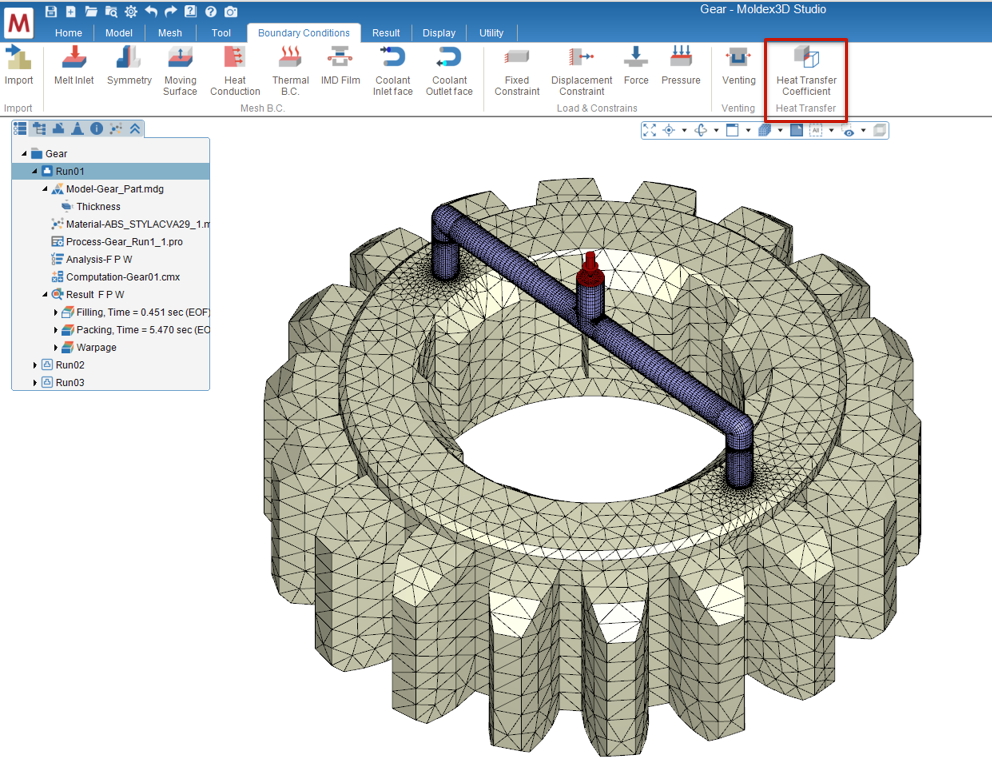Image resolution: width=992 pixels, height=774 pixels.
Task: Click the Import button in the ribbon
Action: [x=18, y=66]
